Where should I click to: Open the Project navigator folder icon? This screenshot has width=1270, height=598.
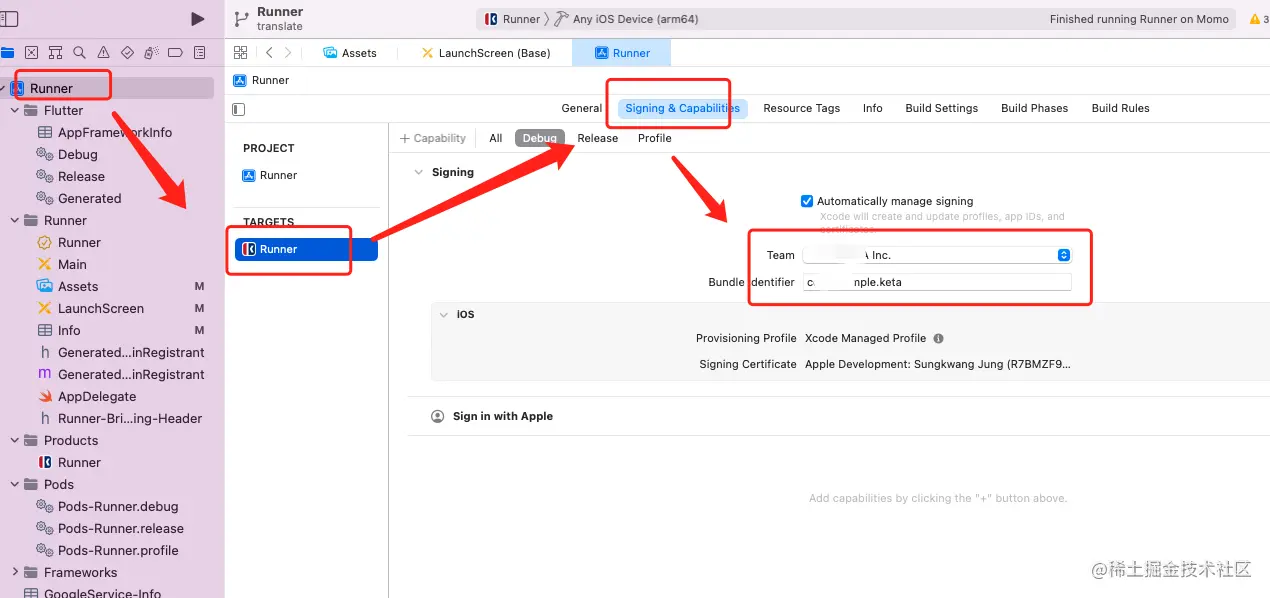(x=8, y=52)
